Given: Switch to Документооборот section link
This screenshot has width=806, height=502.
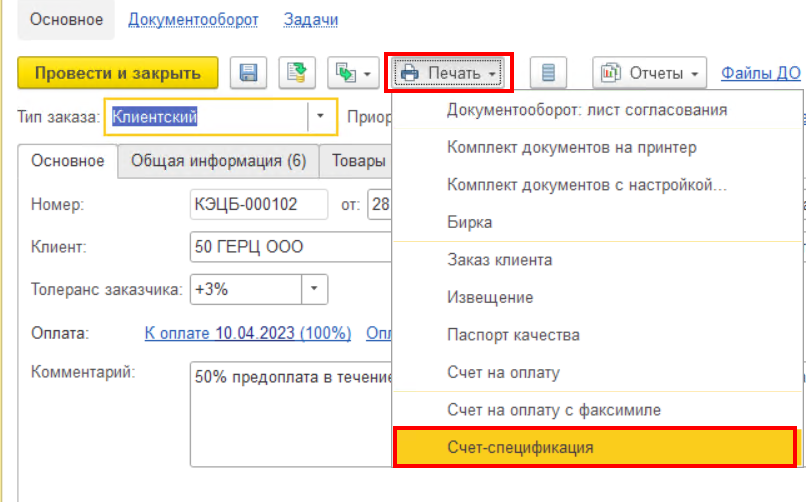Looking at the screenshot, I should [193, 20].
